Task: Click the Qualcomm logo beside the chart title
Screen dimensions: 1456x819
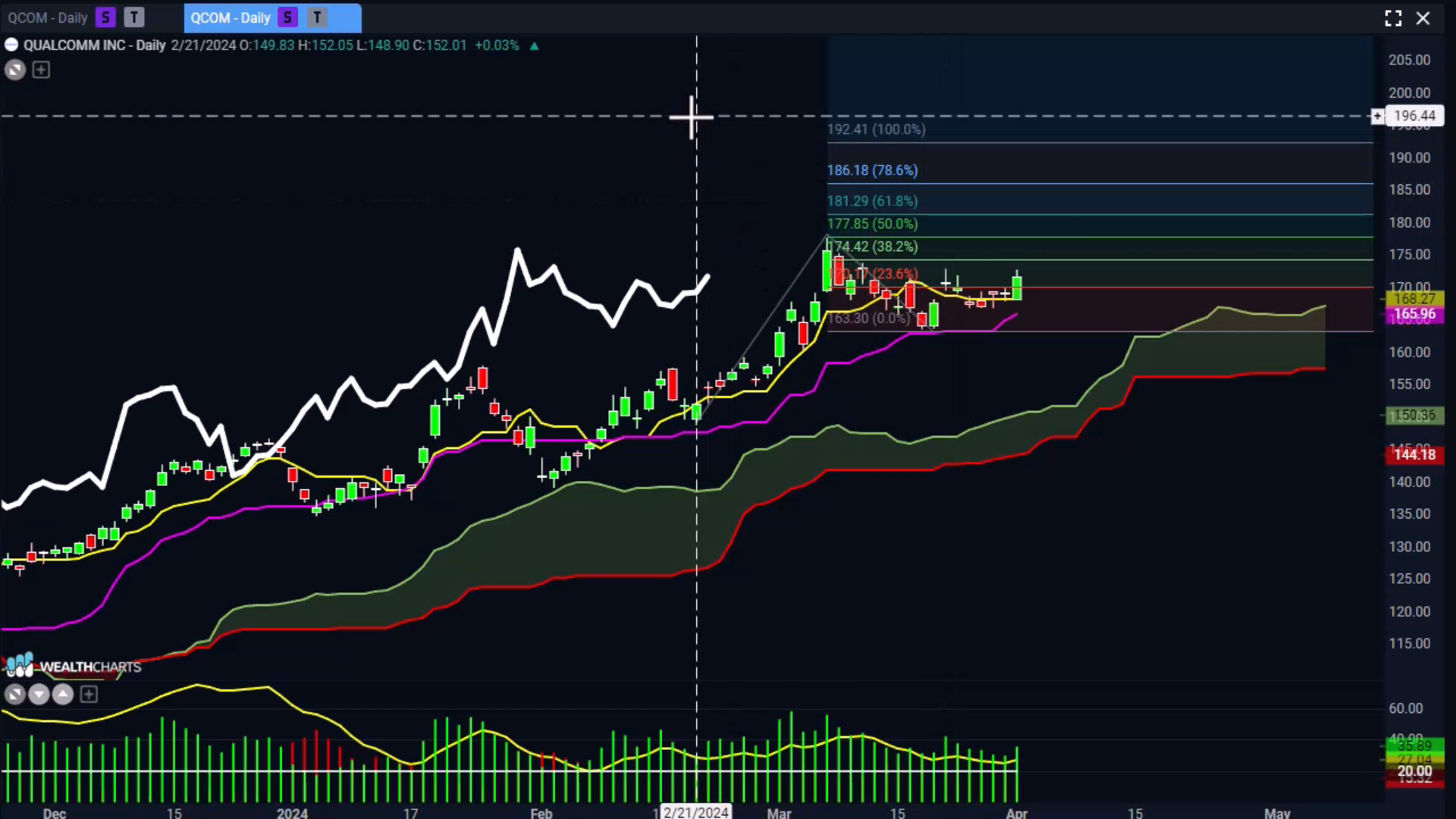Action: [x=11, y=45]
